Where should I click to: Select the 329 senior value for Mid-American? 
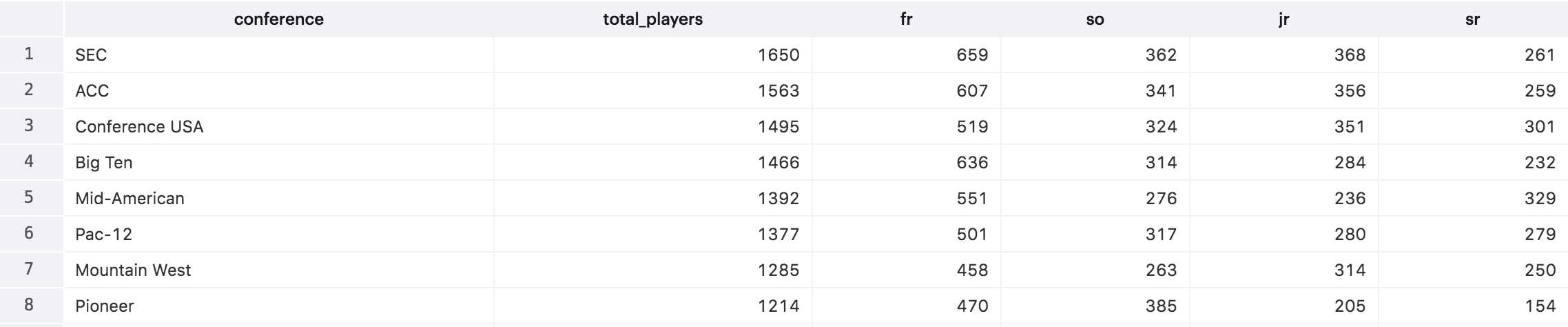click(1473, 198)
